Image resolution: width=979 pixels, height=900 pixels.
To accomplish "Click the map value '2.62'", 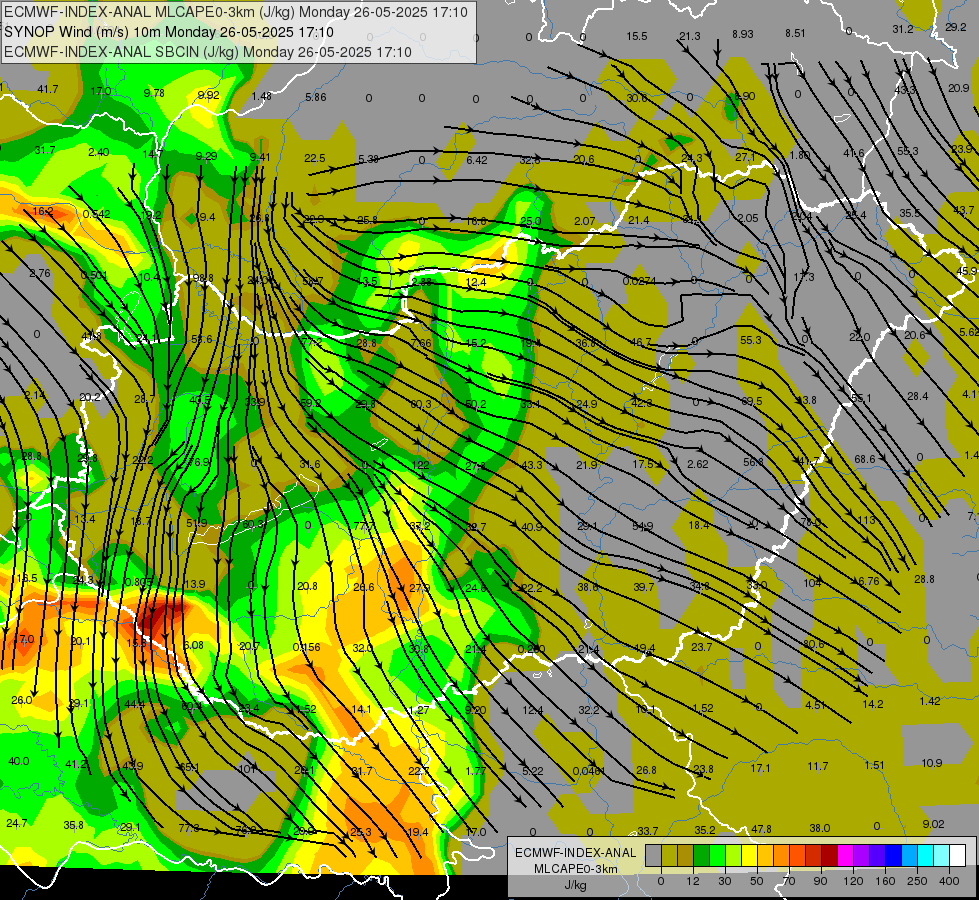I will (x=698, y=464).
